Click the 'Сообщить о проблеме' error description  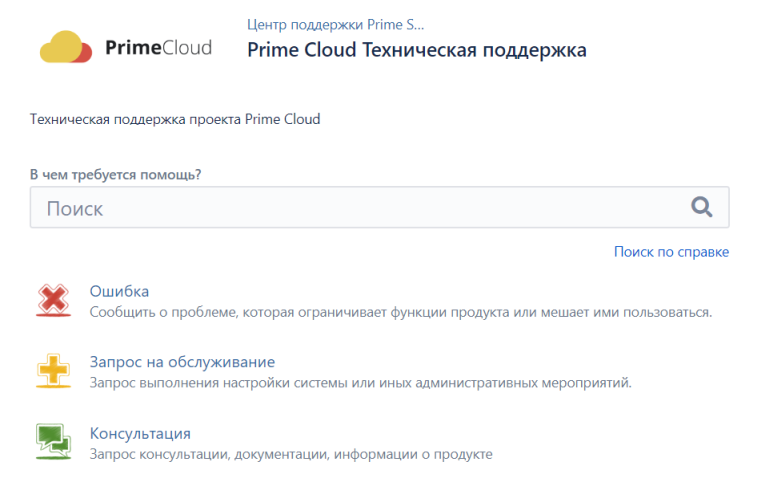[x=400, y=312]
